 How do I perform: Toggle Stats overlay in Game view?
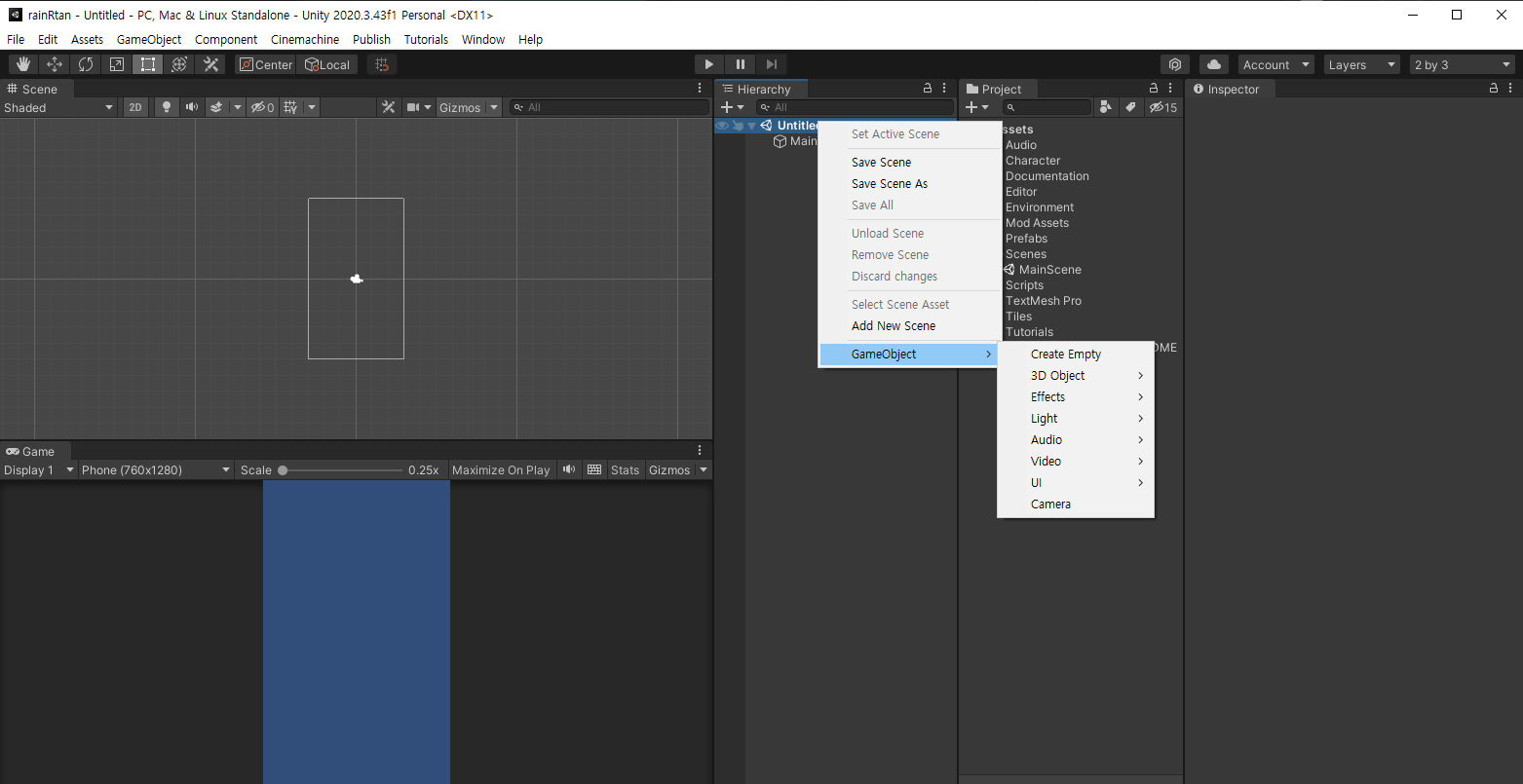(x=625, y=469)
